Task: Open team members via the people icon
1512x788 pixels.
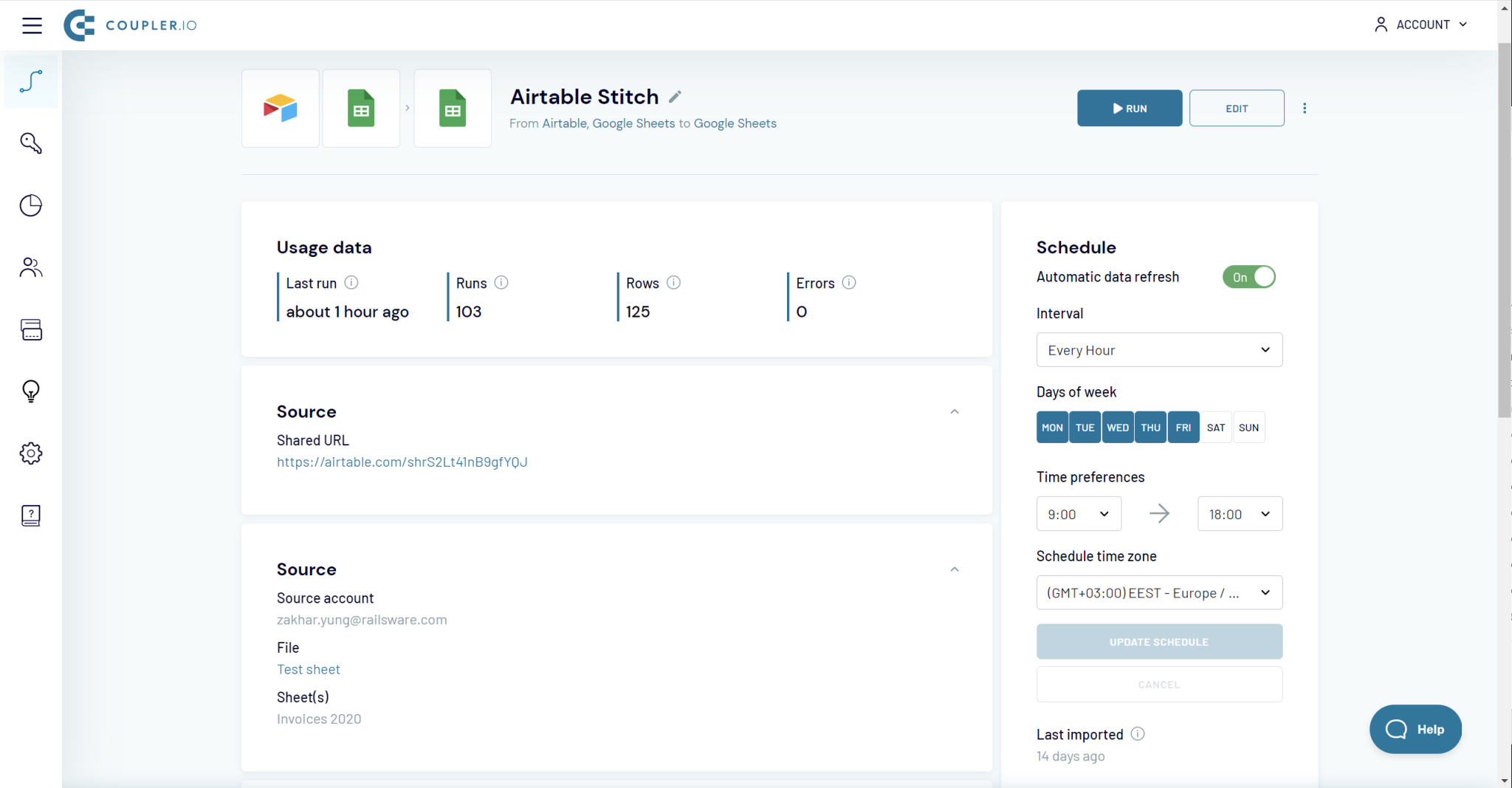Action: click(31, 267)
